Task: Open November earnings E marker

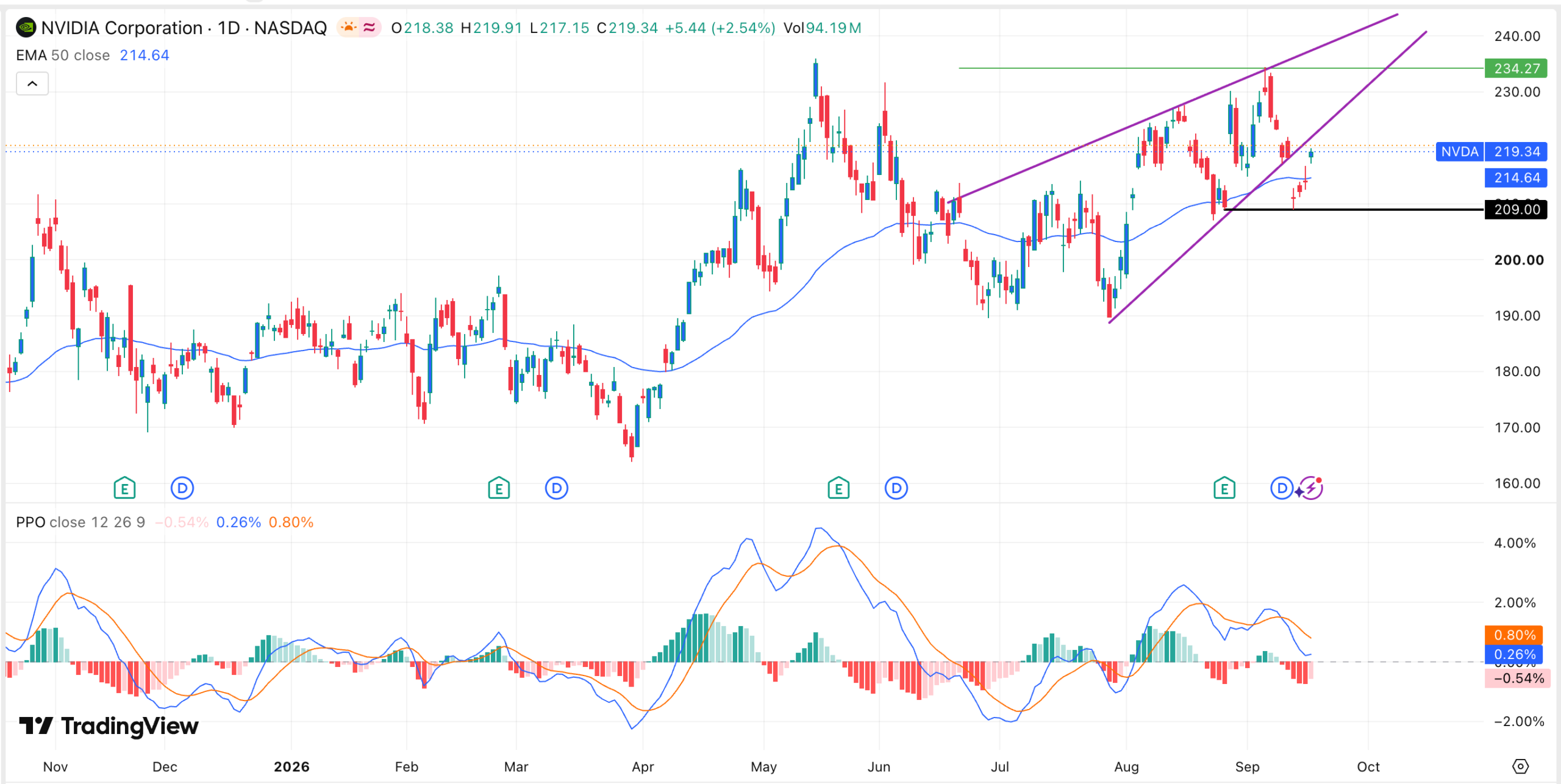Action: click(x=124, y=488)
